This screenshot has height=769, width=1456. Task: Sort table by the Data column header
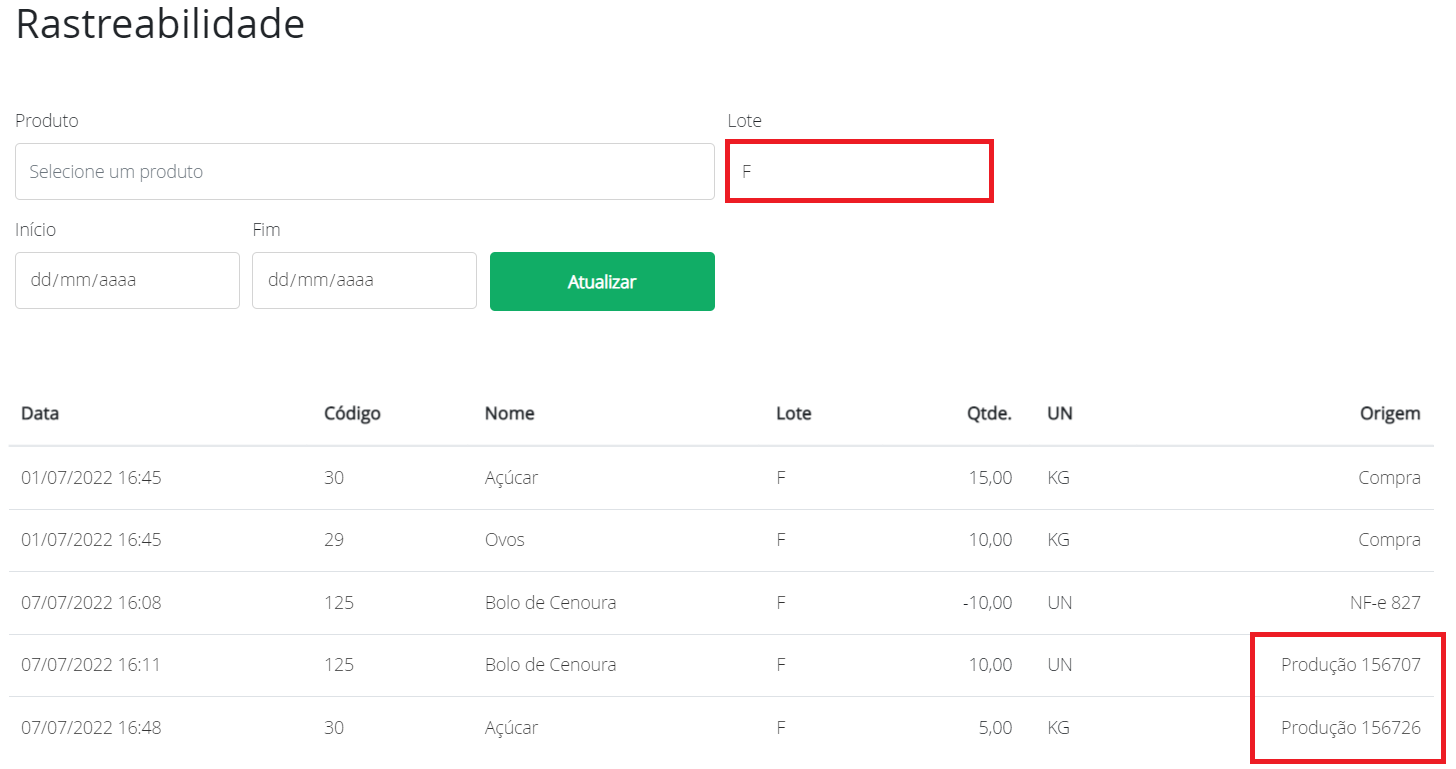tap(40, 413)
